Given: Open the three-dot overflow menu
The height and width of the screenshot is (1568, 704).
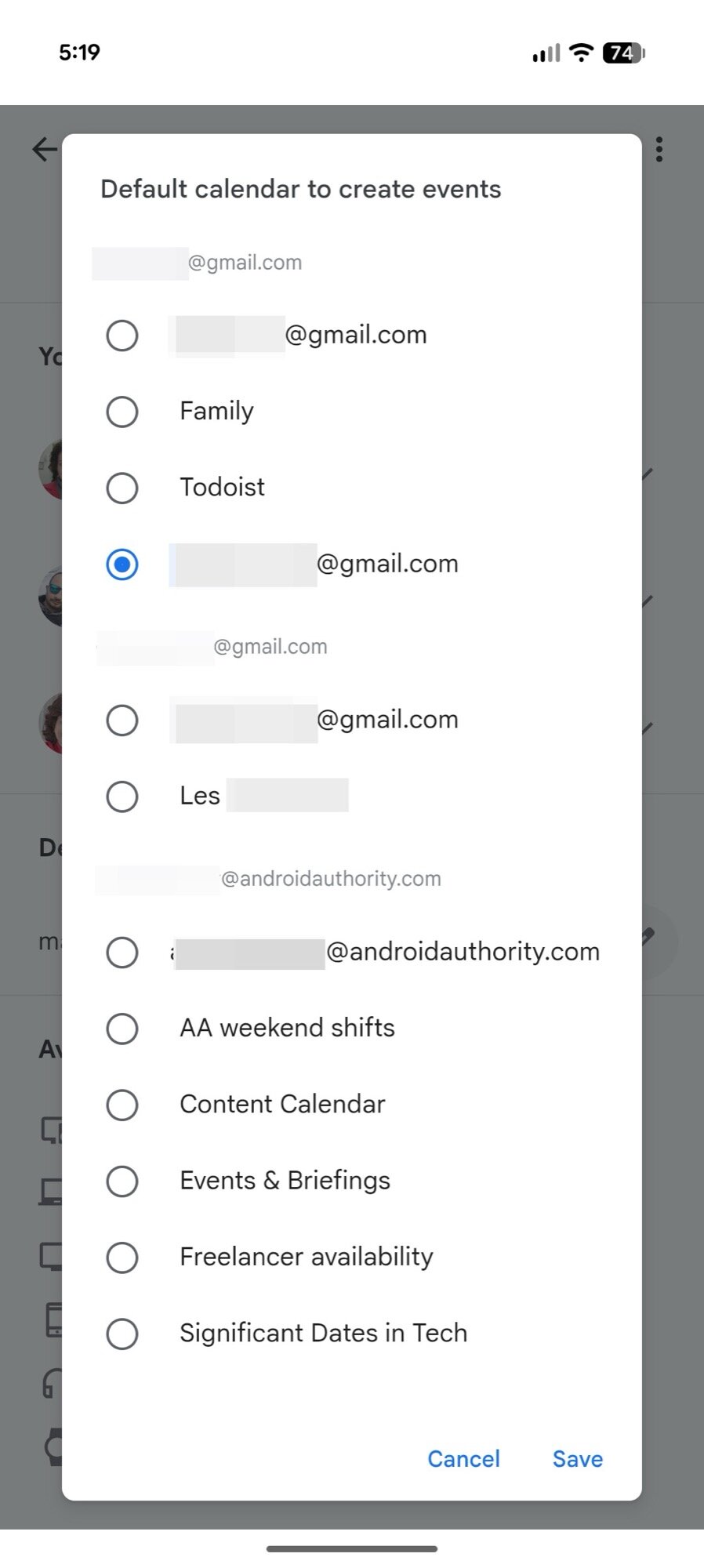Looking at the screenshot, I should click(659, 149).
